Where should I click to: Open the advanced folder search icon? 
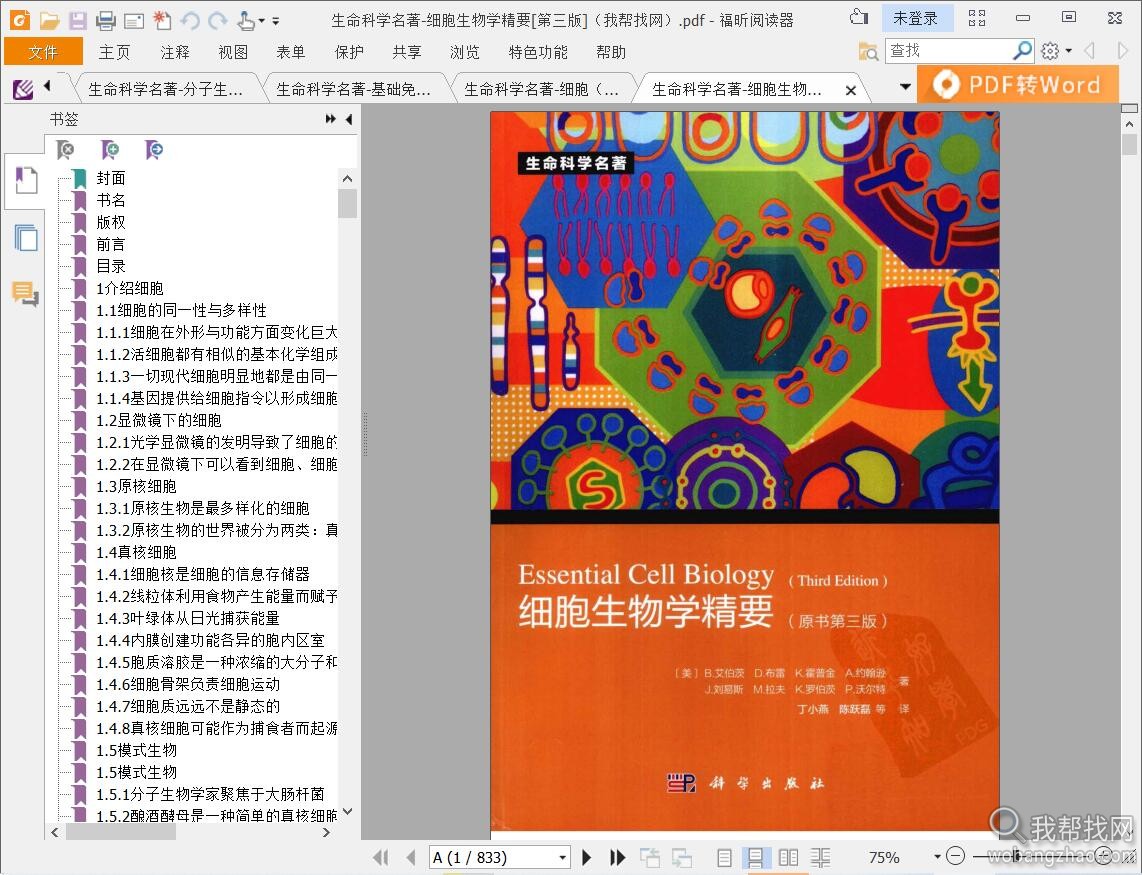(868, 51)
